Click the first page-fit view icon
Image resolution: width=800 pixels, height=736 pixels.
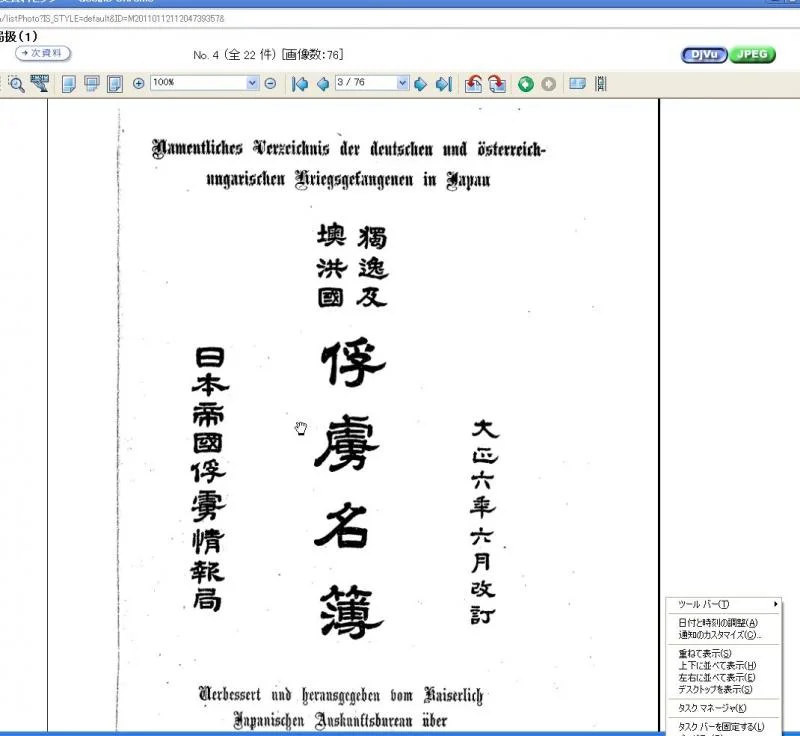[x=69, y=84]
